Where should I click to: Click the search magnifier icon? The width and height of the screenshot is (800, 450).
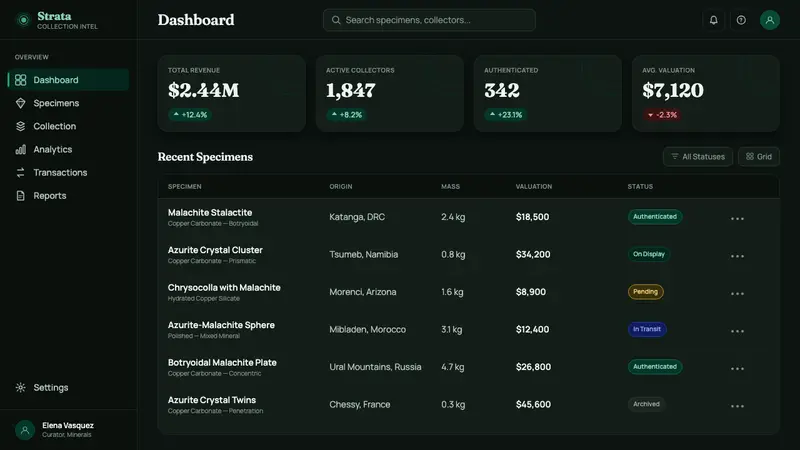click(336, 20)
